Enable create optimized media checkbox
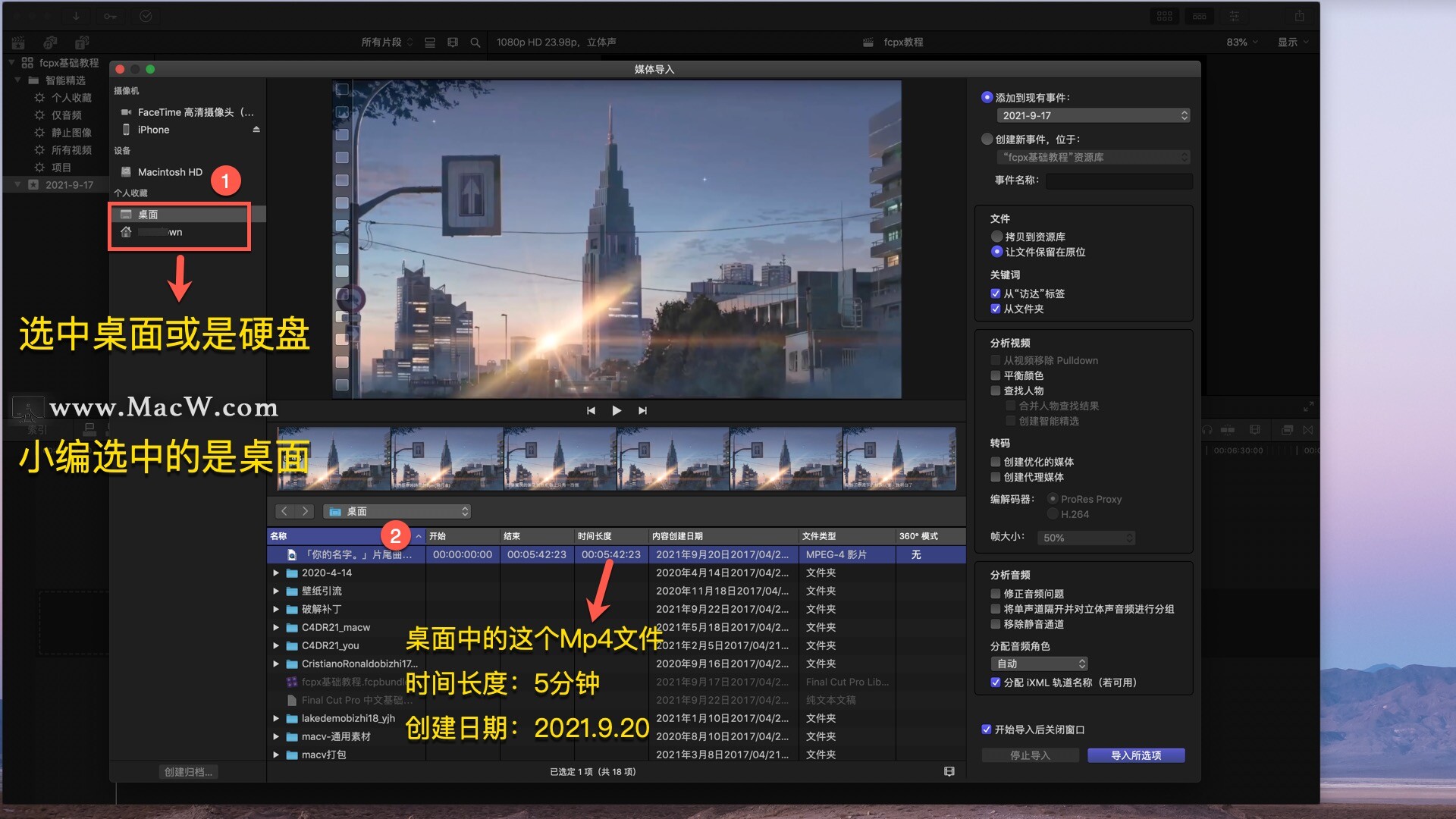The height and width of the screenshot is (819, 1456). tap(996, 462)
